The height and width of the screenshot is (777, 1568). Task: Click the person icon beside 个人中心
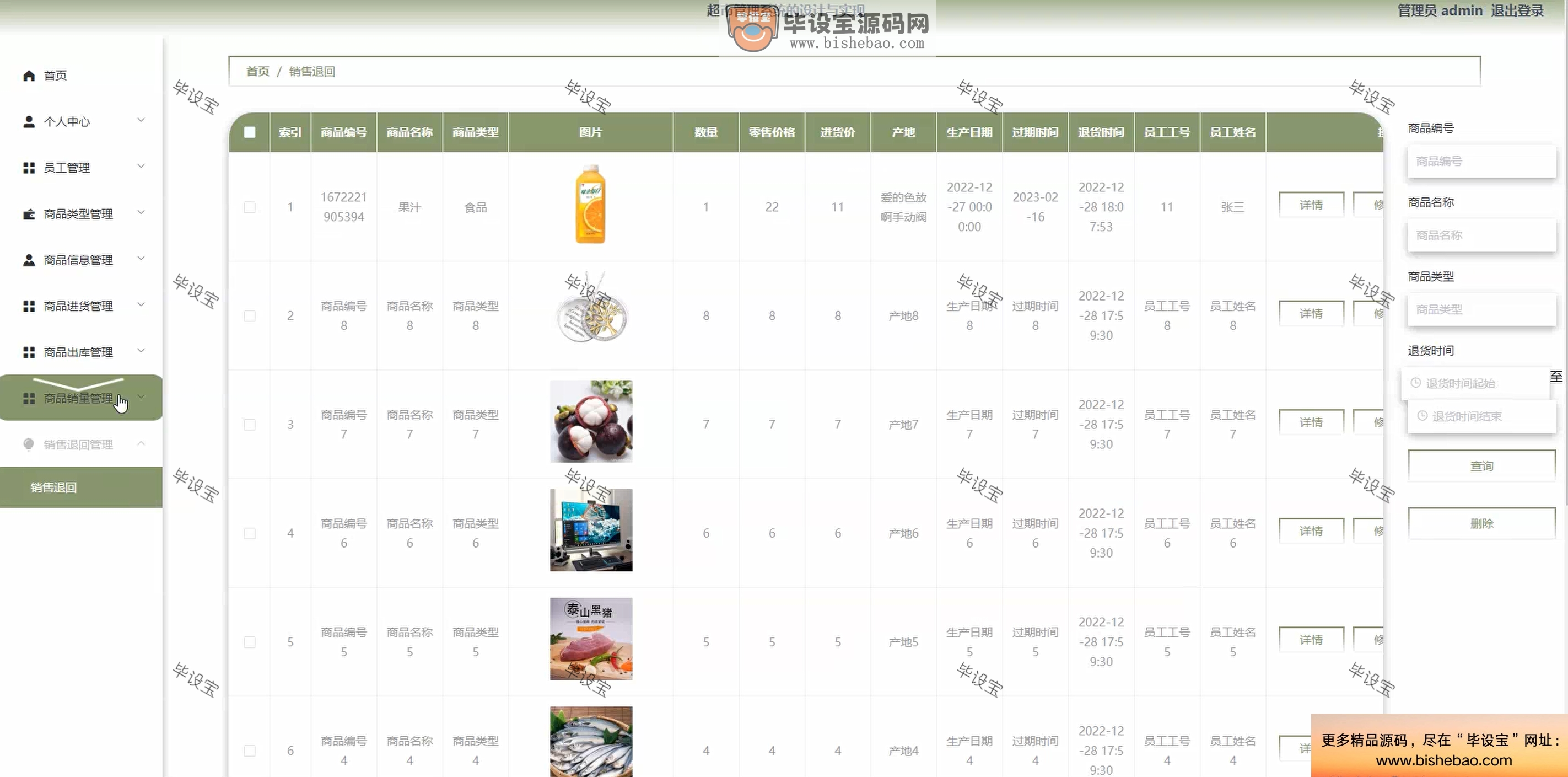[29, 122]
